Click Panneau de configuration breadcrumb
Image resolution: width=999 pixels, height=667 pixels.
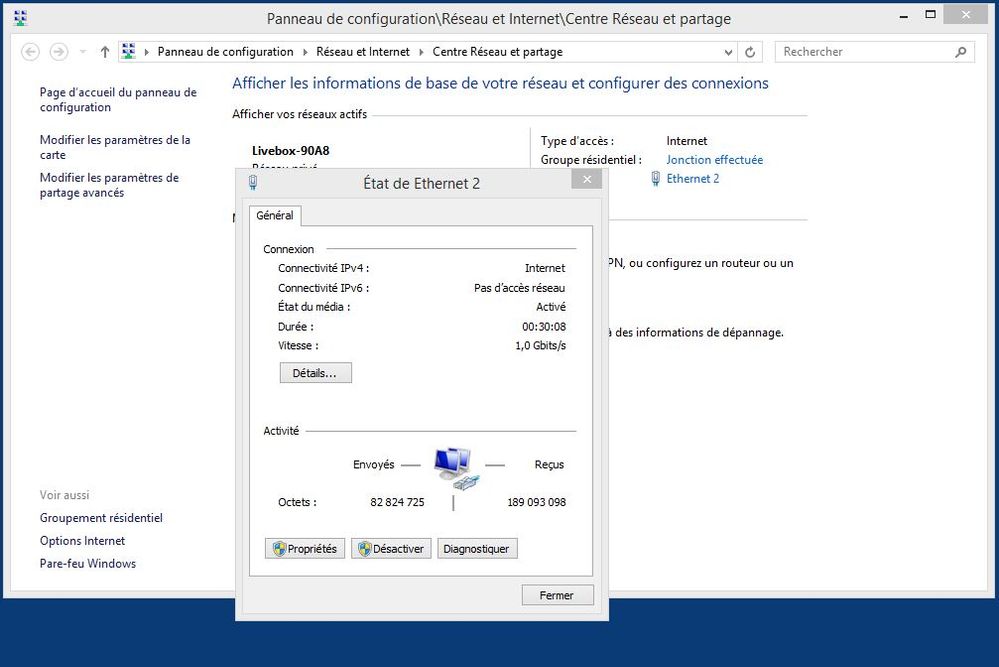tap(225, 52)
